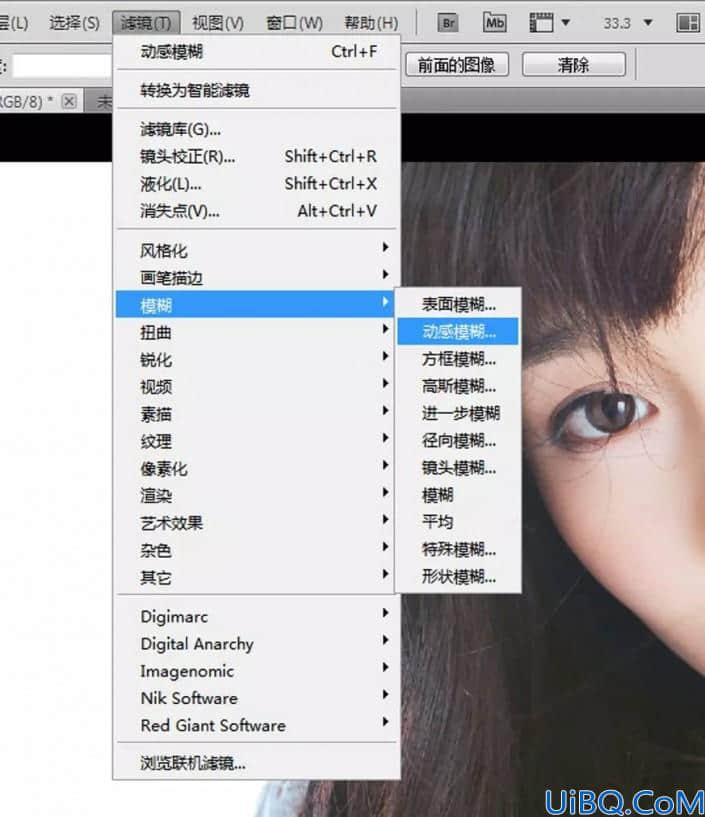Open the 帮助(H) menu
705x817 pixels.
[x=371, y=23]
